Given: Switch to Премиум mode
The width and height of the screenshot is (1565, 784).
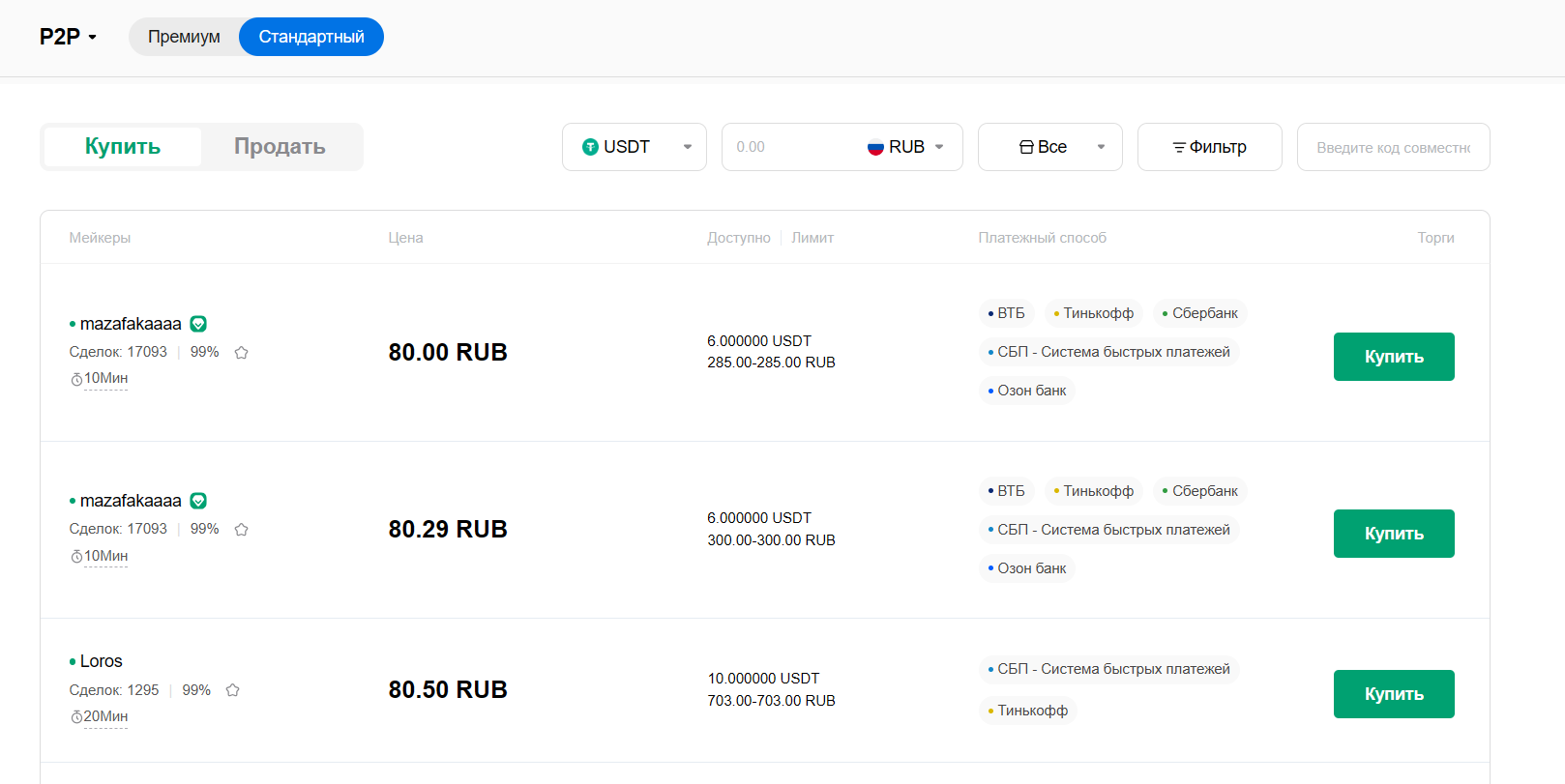Looking at the screenshot, I should tap(184, 37).
